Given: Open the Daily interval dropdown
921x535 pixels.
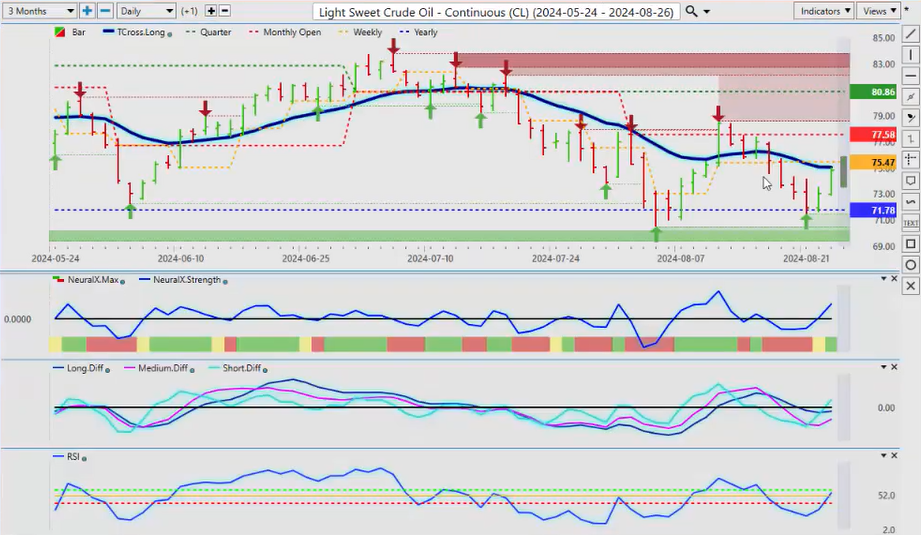Looking at the screenshot, I should point(146,11).
